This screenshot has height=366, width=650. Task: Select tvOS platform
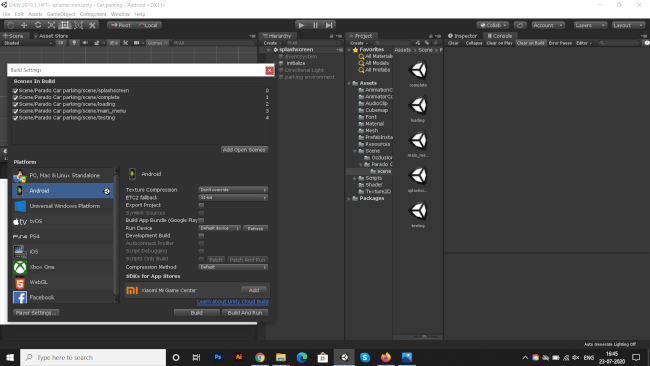coord(62,221)
